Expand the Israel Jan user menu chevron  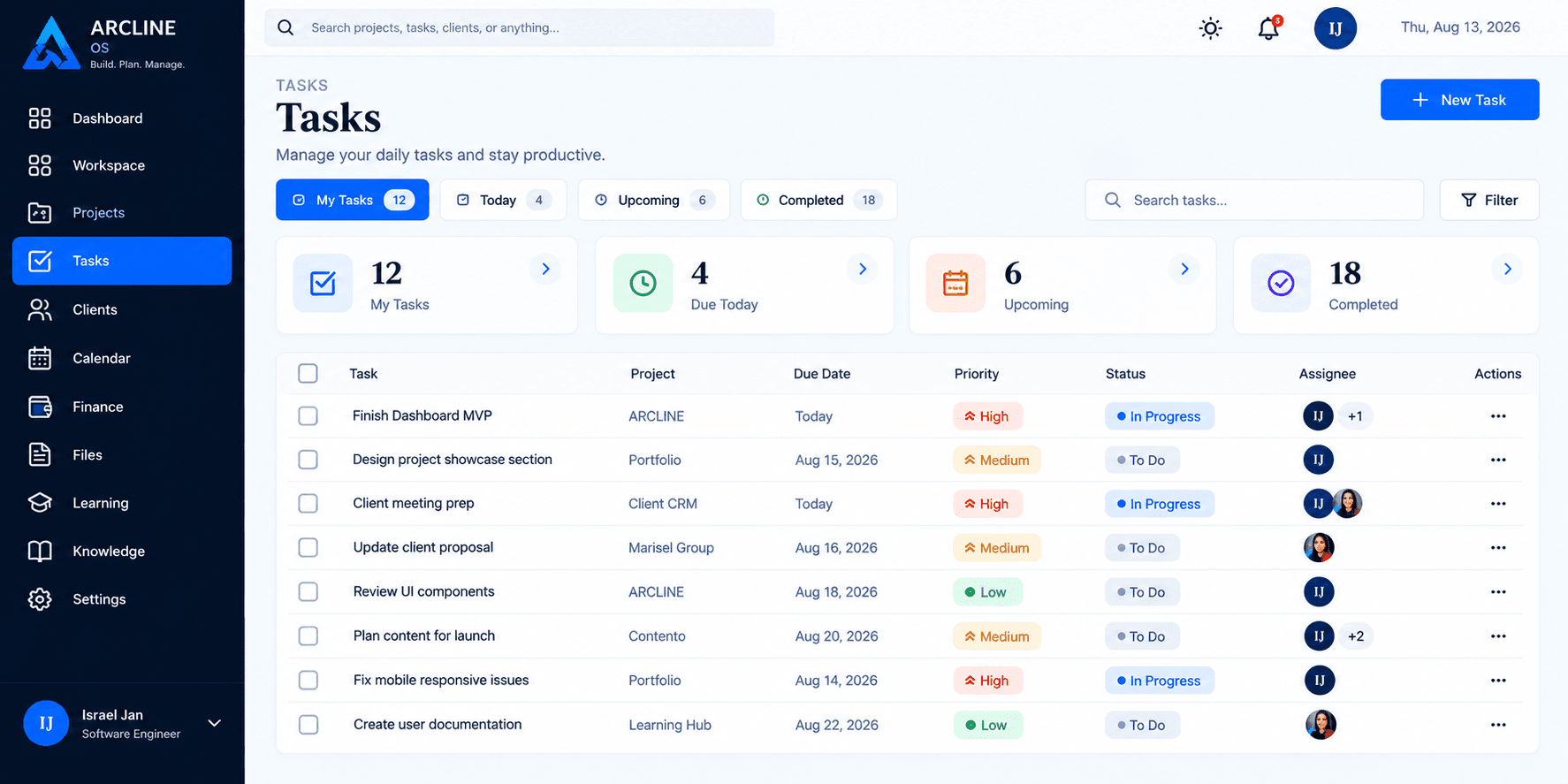[x=214, y=723]
